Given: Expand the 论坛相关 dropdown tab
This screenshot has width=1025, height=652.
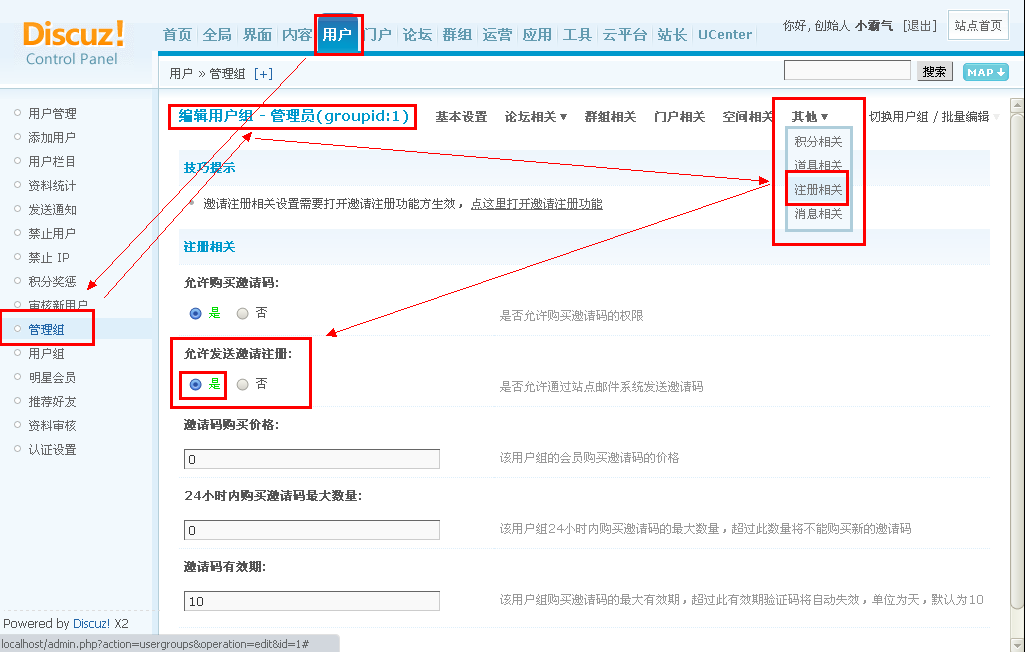Looking at the screenshot, I should tap(535, 116).
